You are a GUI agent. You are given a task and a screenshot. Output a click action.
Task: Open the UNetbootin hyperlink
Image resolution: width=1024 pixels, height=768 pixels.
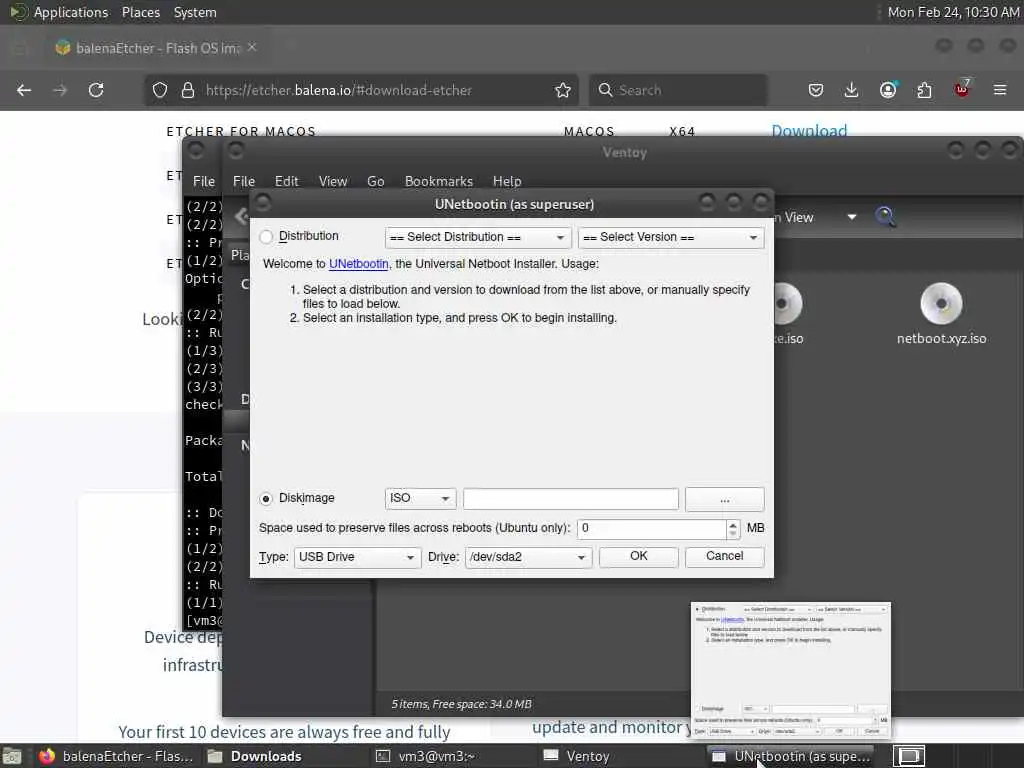point(359,264)
